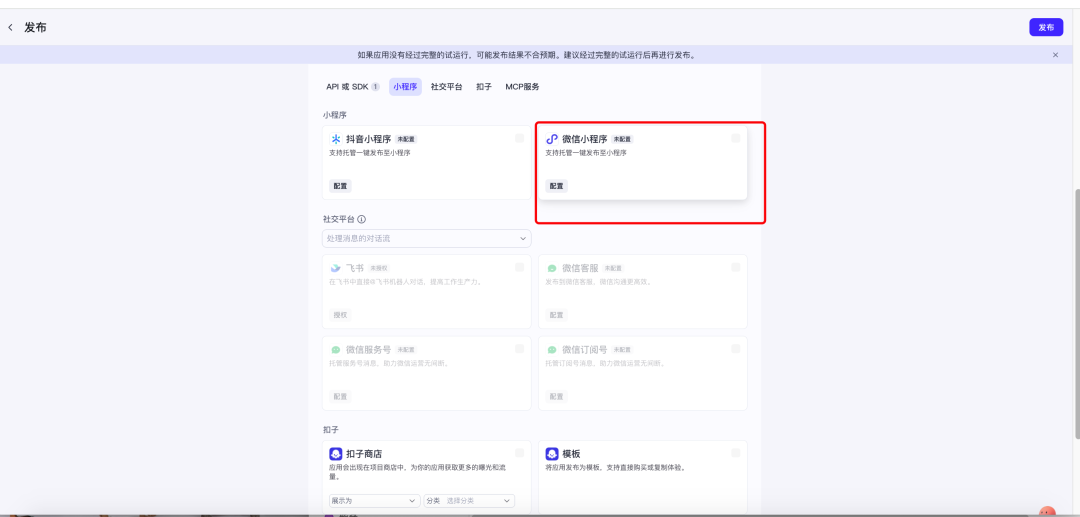Tick the 抖音小程序 checkbox
The height and width of the screenshot is (517, 1080).
tap(519, 138)
